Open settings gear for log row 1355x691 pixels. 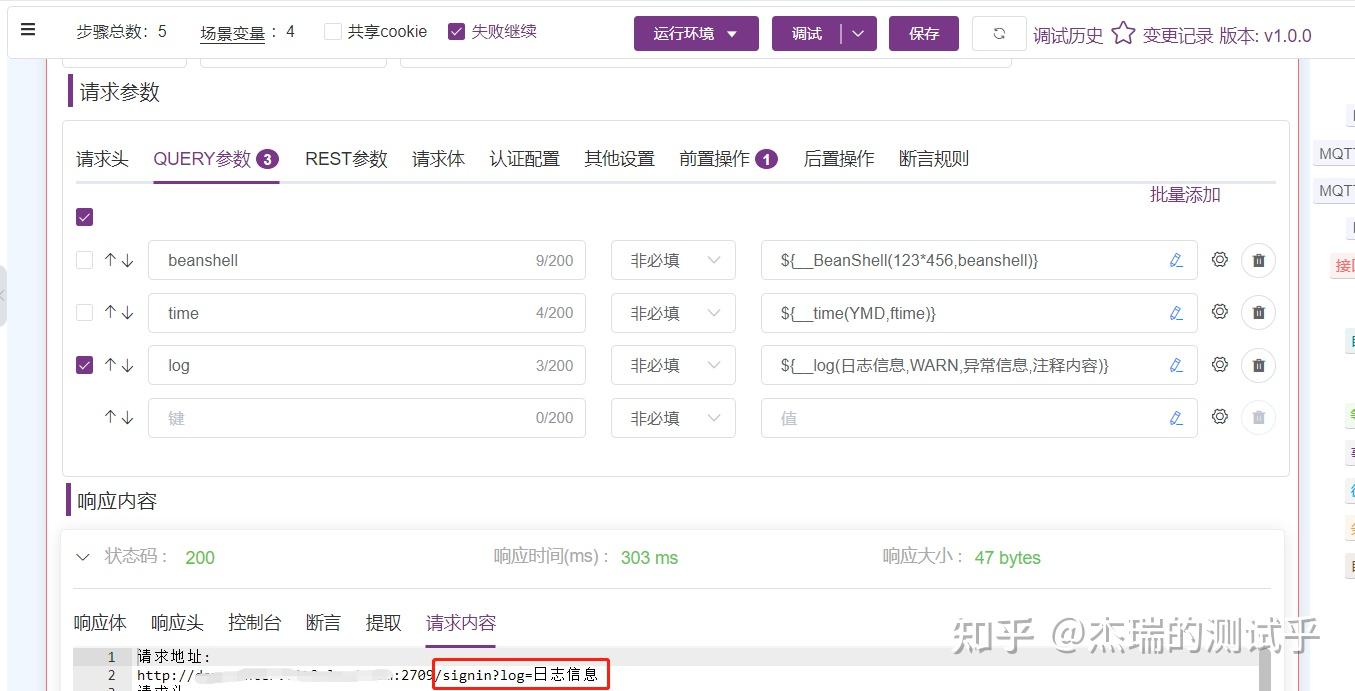1220,365
